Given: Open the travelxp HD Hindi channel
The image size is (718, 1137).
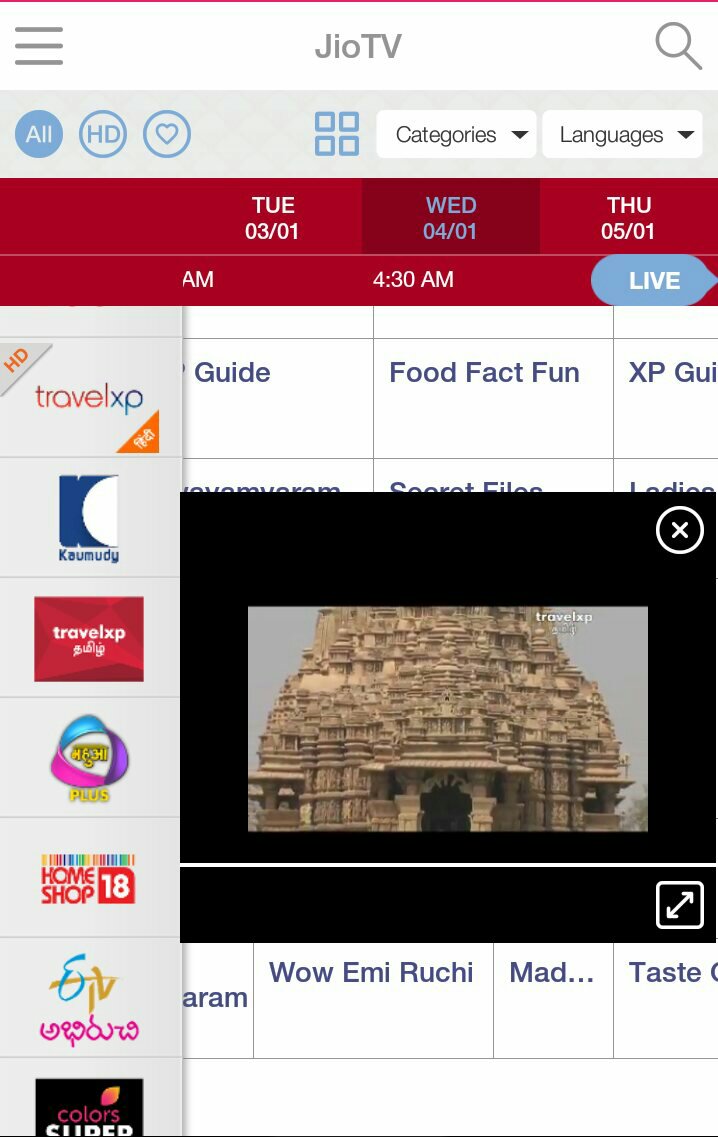Looking at the screenshot, I should [x=89, y=397].
